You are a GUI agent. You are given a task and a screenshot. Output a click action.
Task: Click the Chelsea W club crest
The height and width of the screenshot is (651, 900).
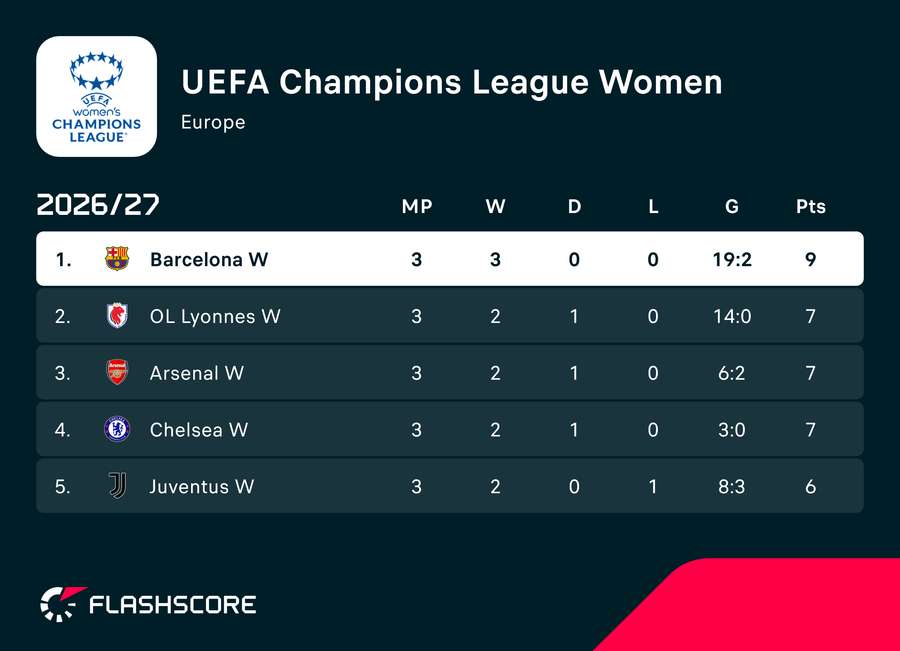pos(117,429)
